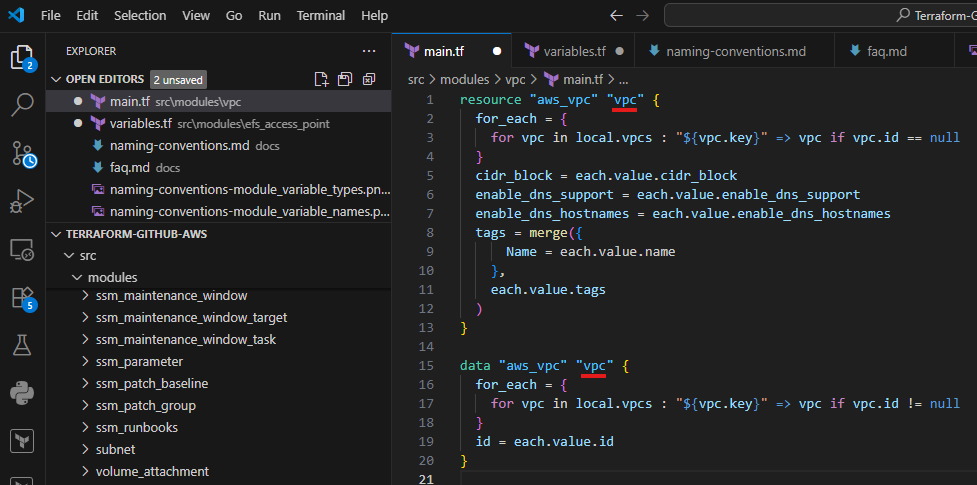The width and height of the screenshot is (977, 485).
Task: Open the Go menu
Action: [234, 16]
